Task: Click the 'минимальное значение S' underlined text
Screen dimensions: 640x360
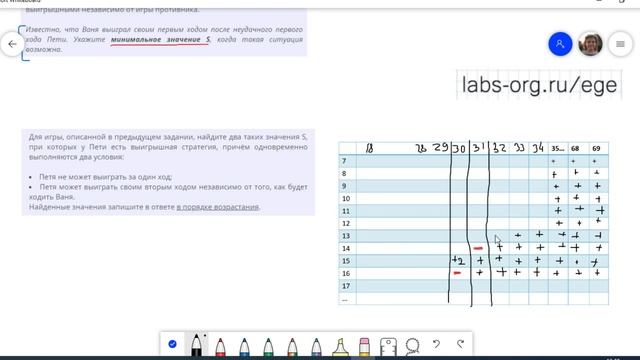Action: click(x=160, y=40)
